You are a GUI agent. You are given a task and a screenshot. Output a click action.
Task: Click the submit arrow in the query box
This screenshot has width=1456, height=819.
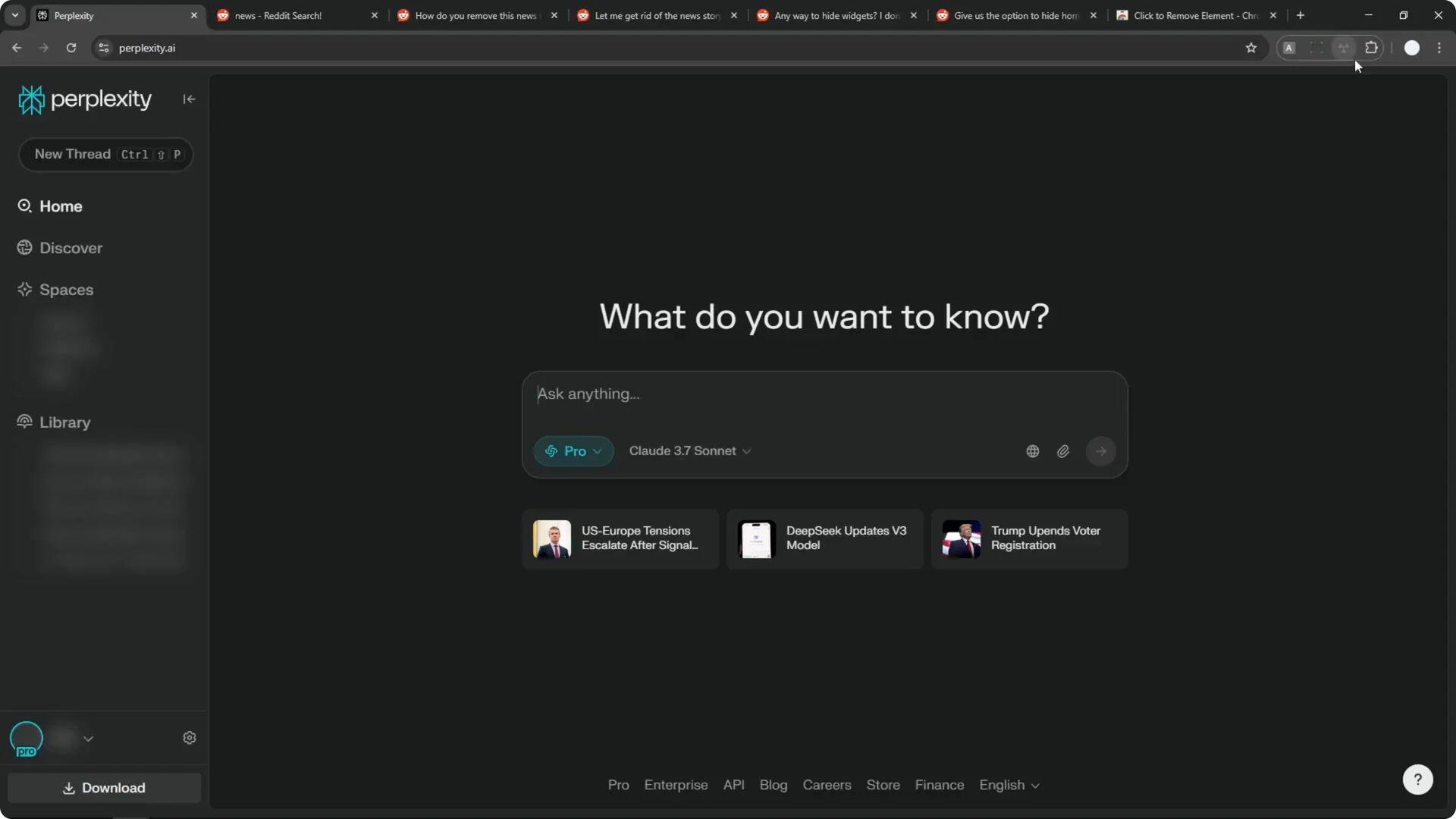tap(1101, 450)
